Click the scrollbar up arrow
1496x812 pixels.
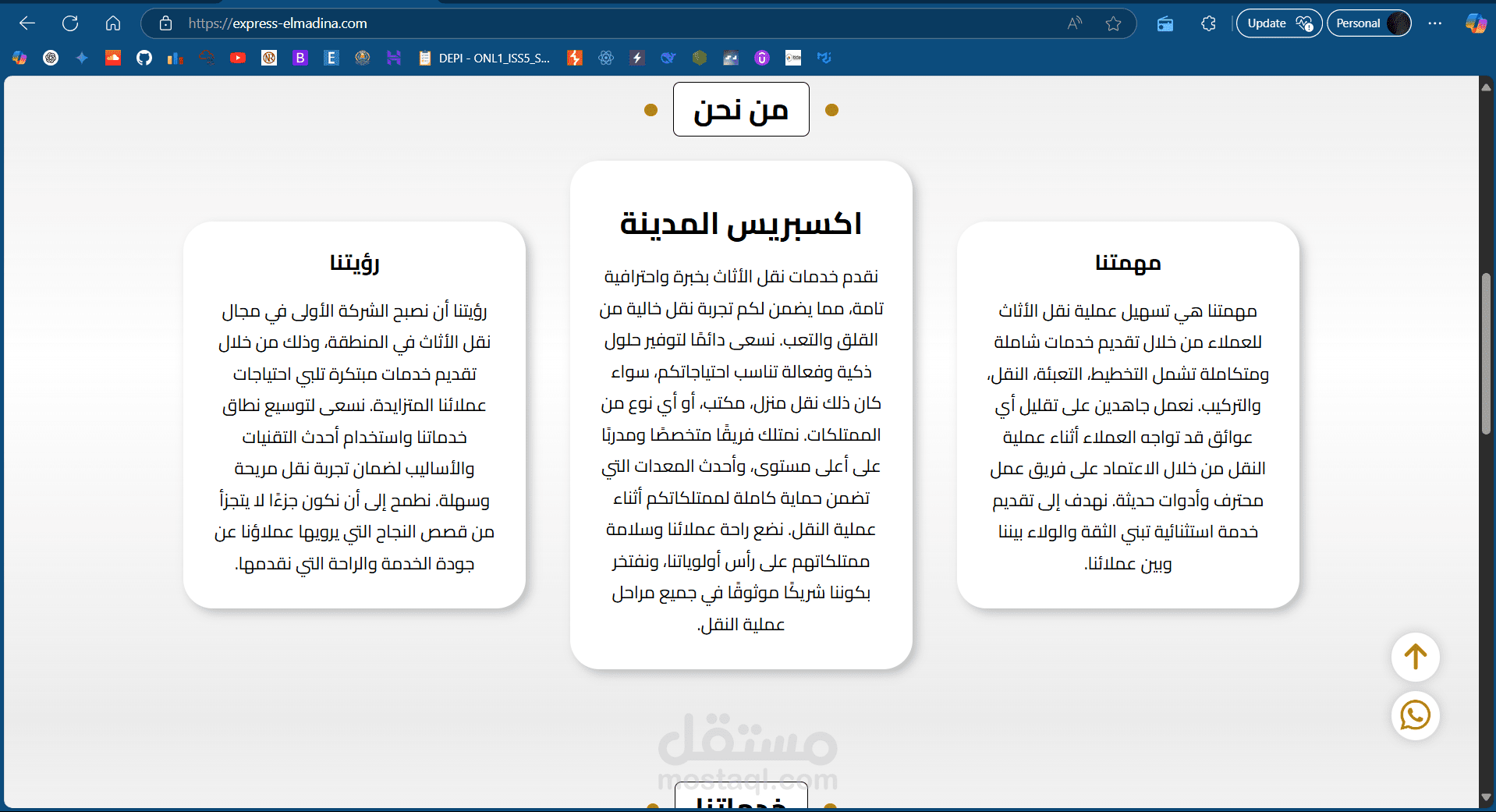pyautogui.click(x=1487, y=87)
